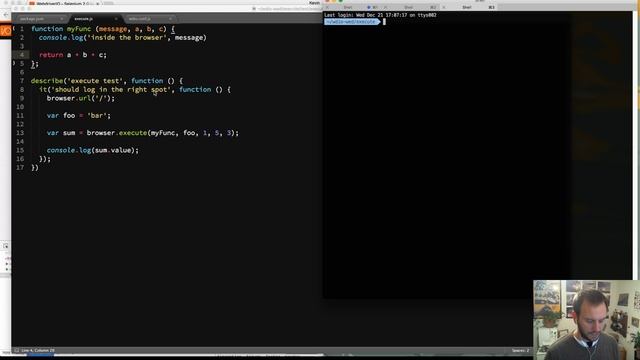The image size is (640, 360).
Task: Select the execute.js editor tab
Action: click(84, 19)
